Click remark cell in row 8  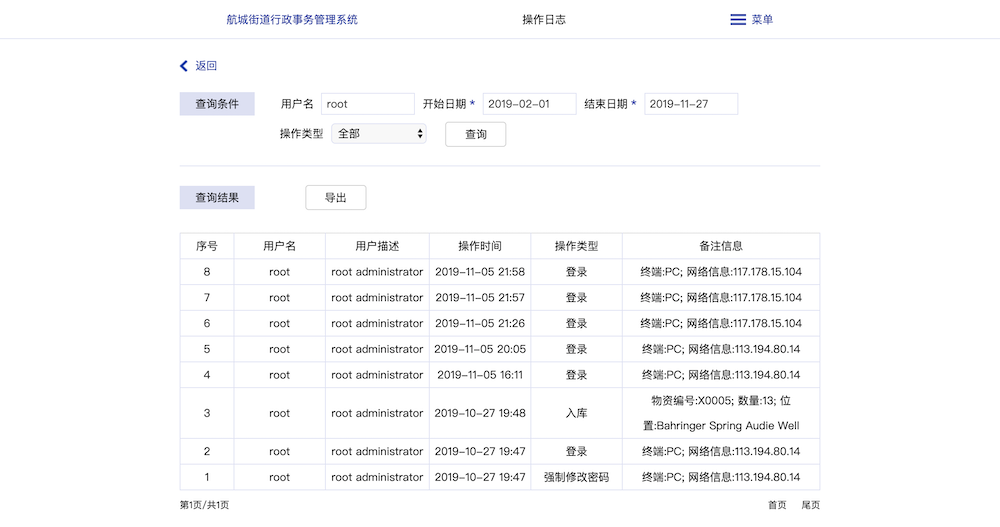click(x=721, y=272)
